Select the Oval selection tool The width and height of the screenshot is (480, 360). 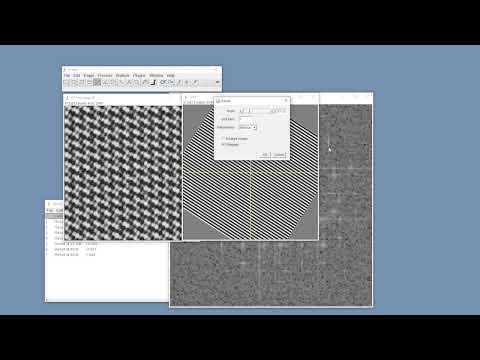click(73, 82)
